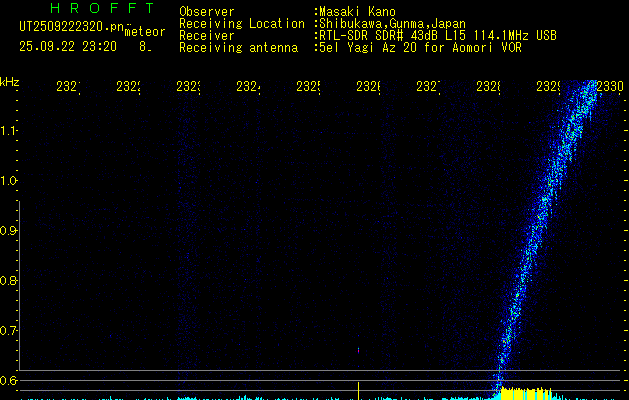Click the Receiving antenna label

coord(238,48)
